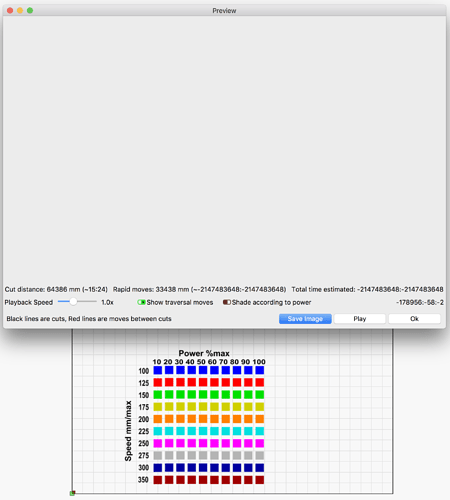Select yellow swatch at speed 175 power 10
This screenshot has height=500, width=450.
tap(158, 407)
